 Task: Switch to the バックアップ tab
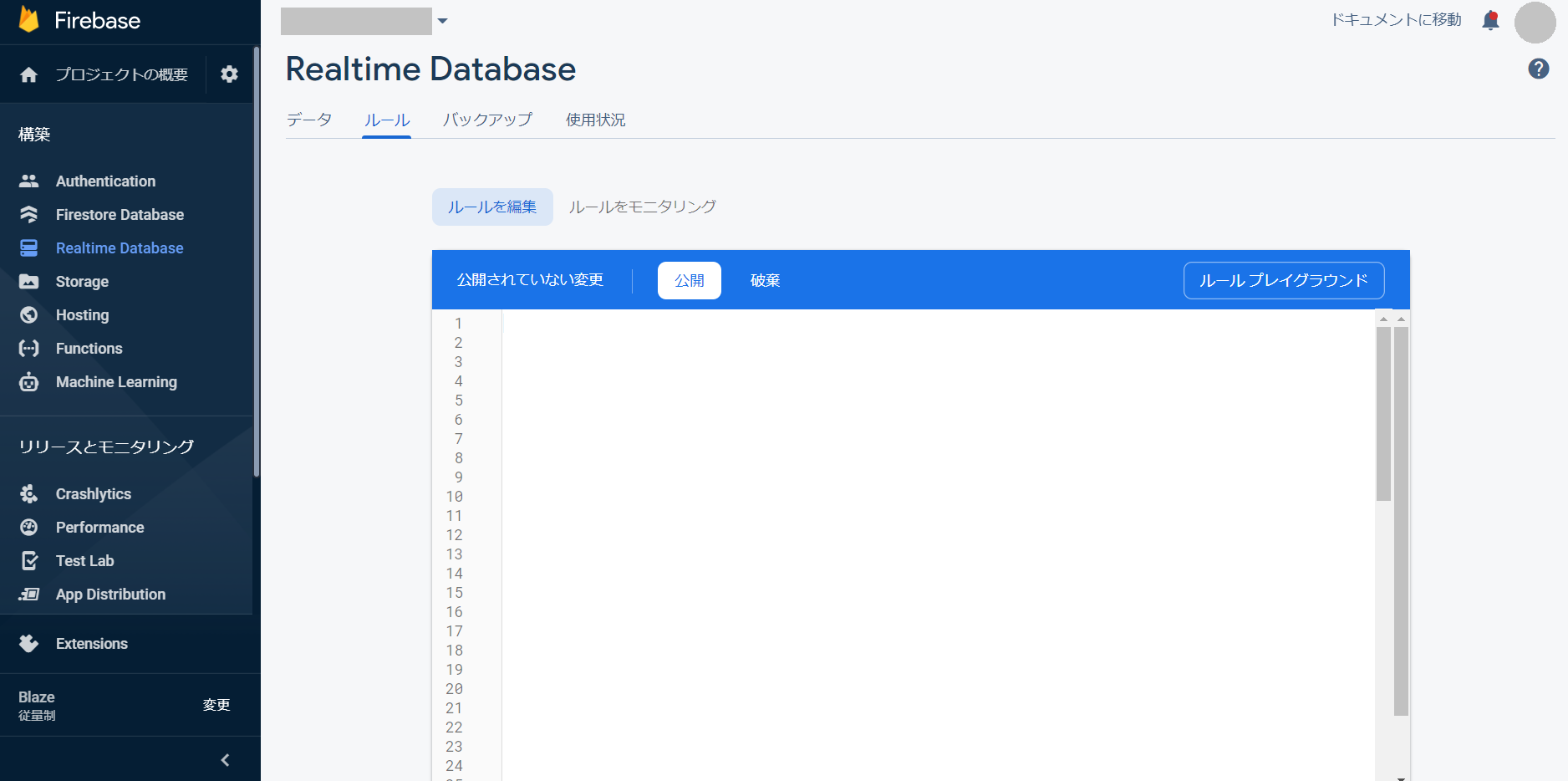487,120
